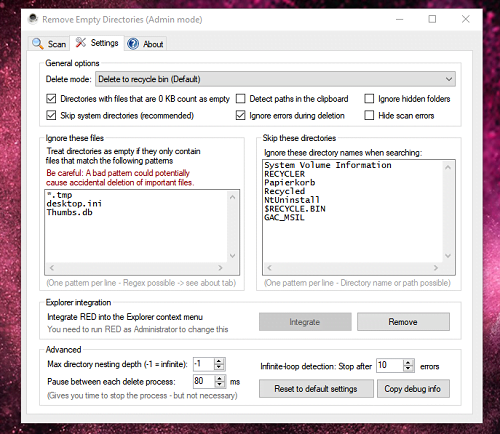Image resolution: width=500 pixels, height=434 pixels.
Task: Click the Remove explorer integration button
Action: pyautogui.click(x=403, y=322)
